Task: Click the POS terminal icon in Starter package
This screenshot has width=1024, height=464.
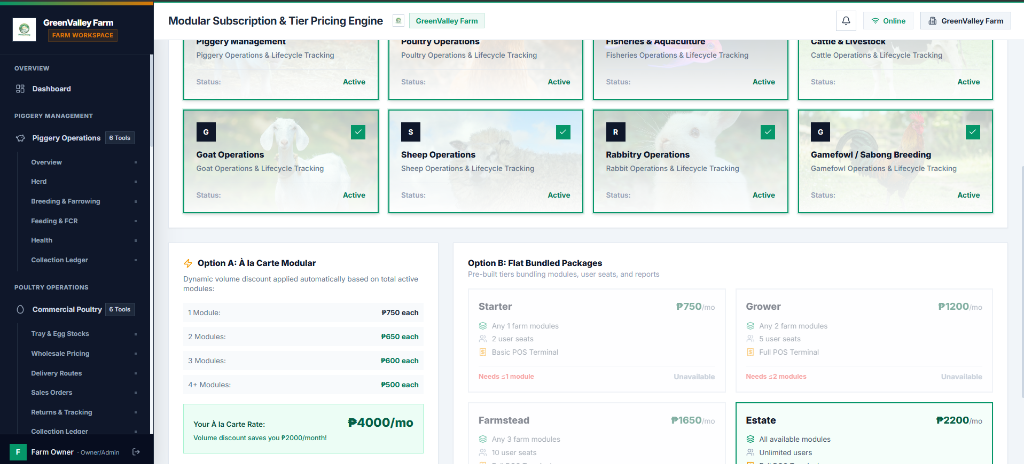Action: coord(483,352)
